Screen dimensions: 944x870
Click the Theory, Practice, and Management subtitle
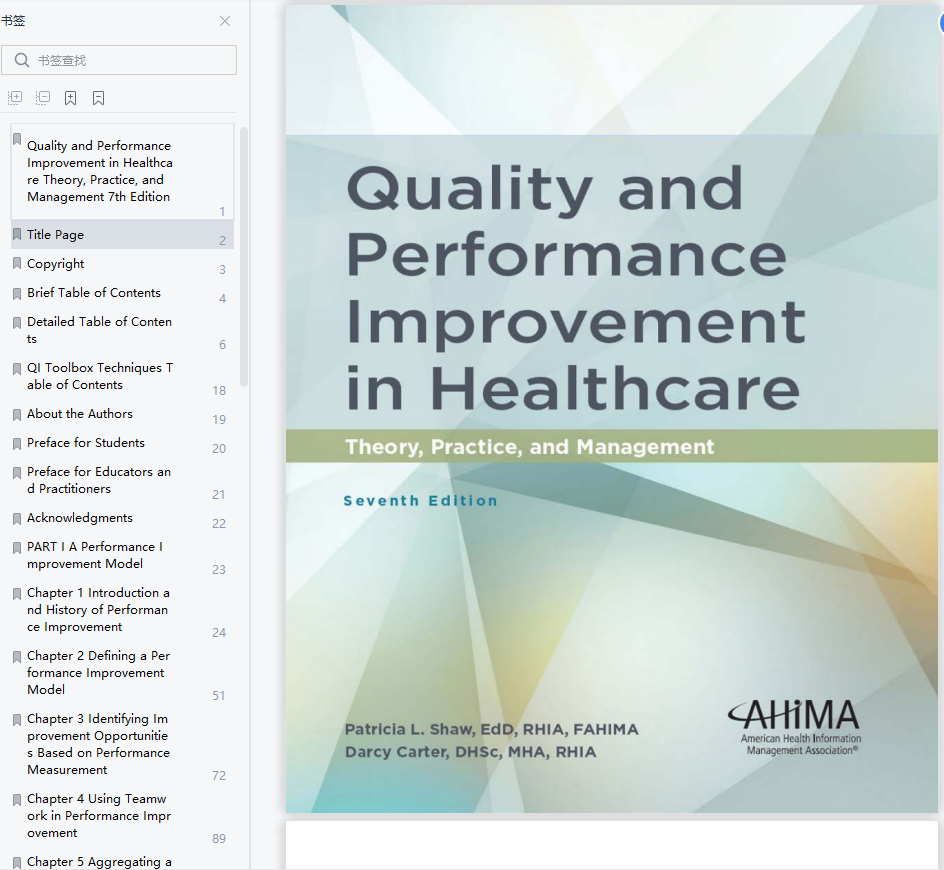pos(529,447)
